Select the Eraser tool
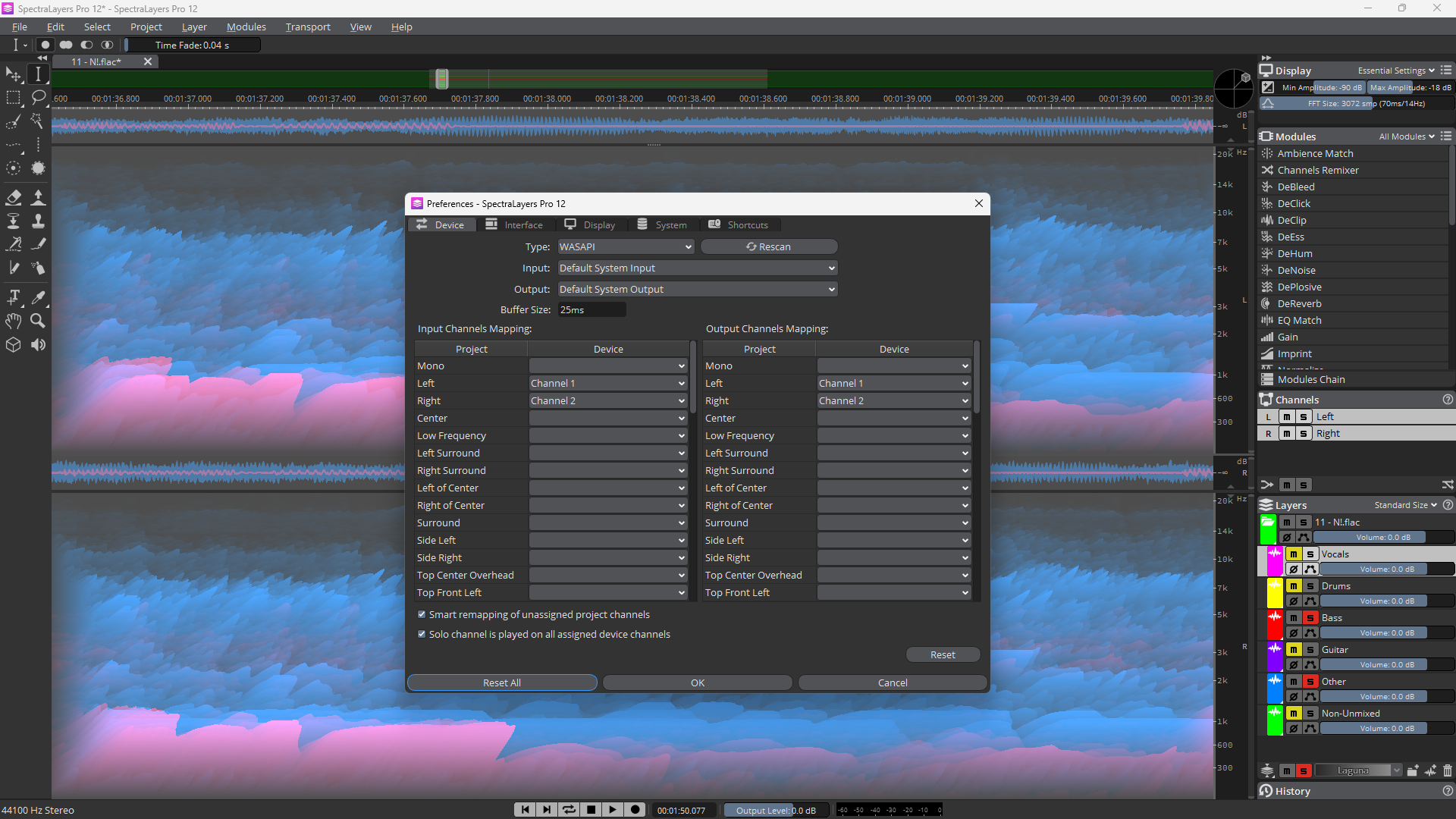The height and width of the screenshot is (819, 1456). point(14,198)
